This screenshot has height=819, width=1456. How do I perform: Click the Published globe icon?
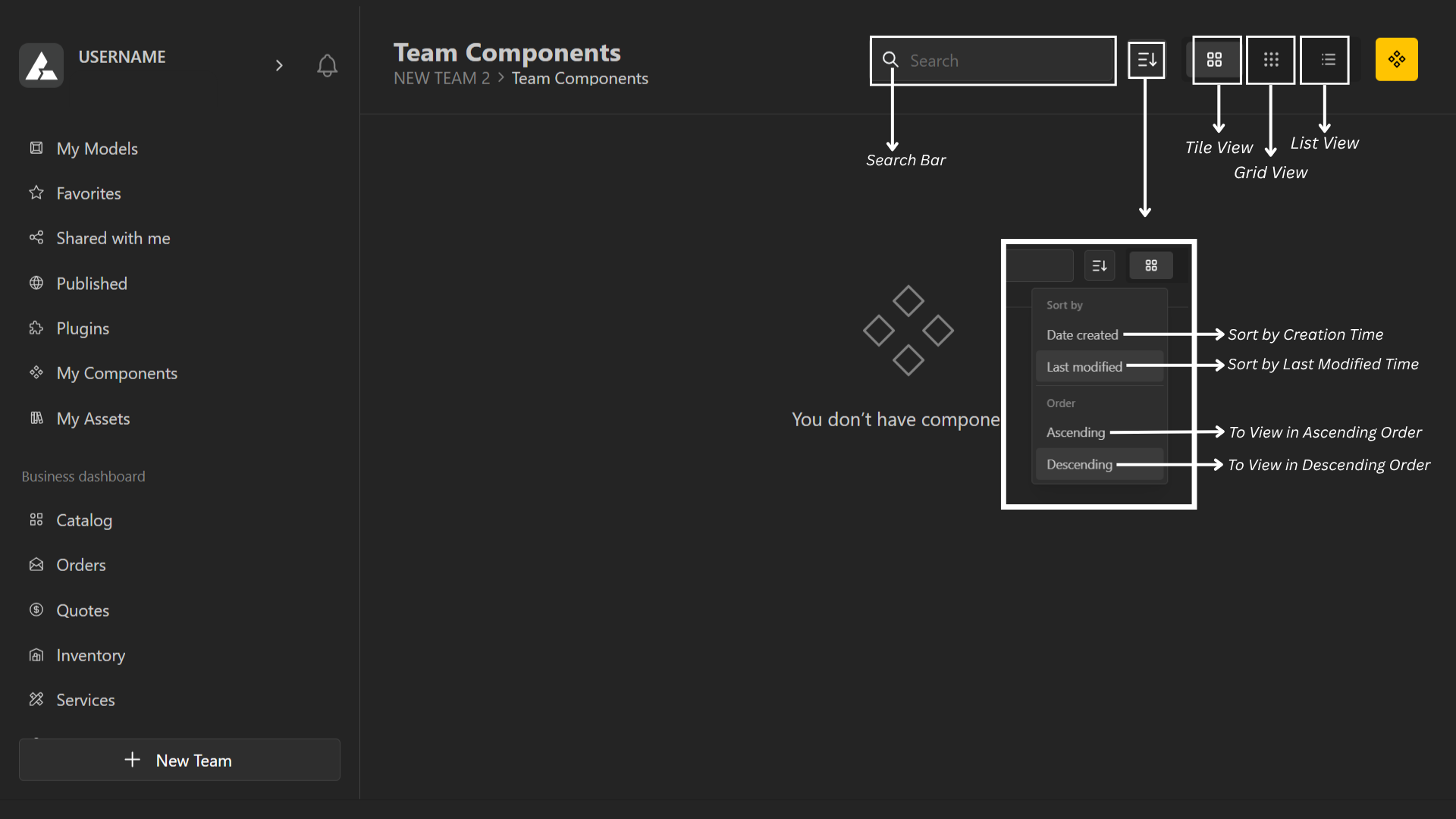[36, 283]
